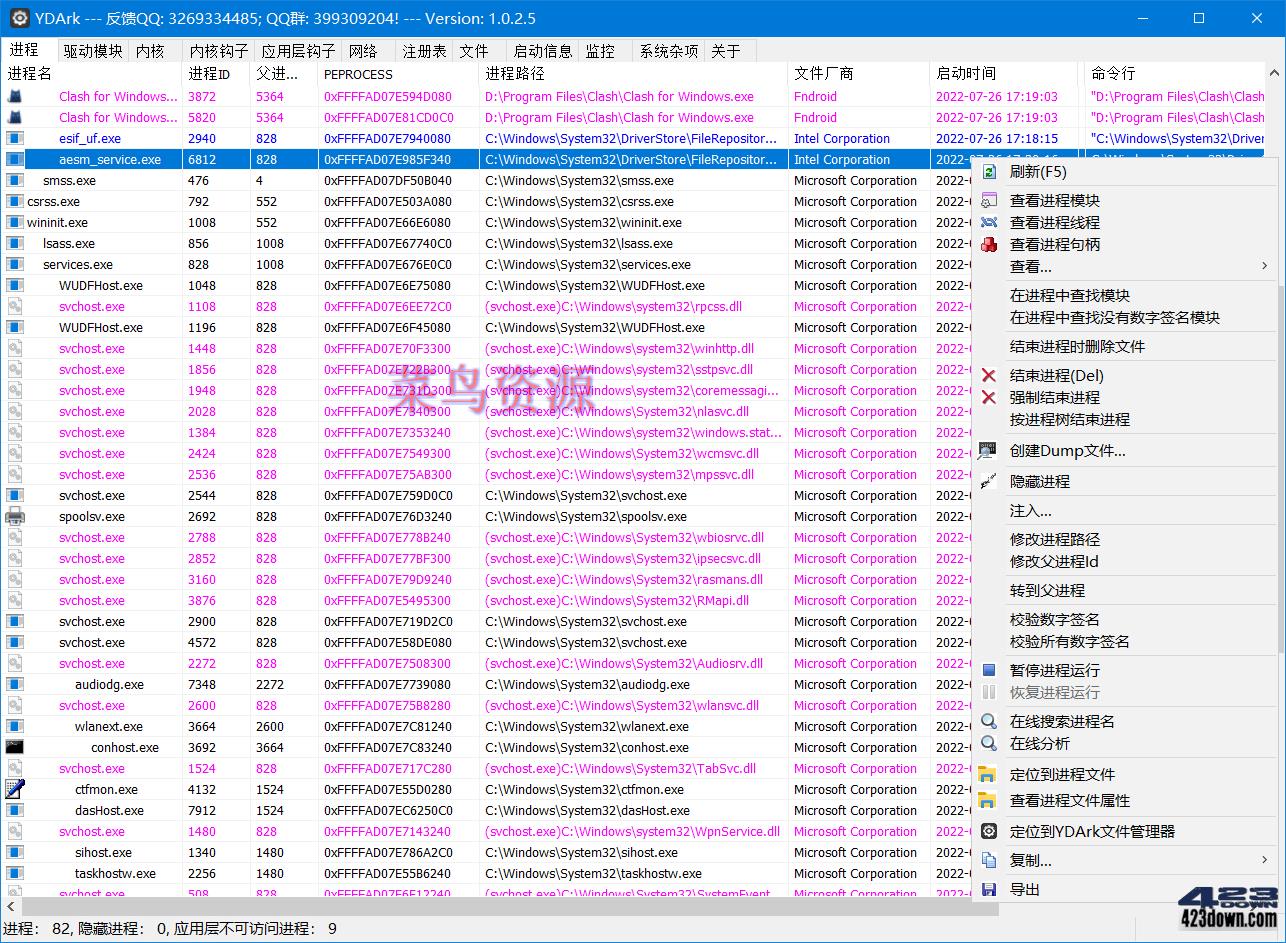Click the red cubes icon for 查看进程句柄

coord(989,243)
